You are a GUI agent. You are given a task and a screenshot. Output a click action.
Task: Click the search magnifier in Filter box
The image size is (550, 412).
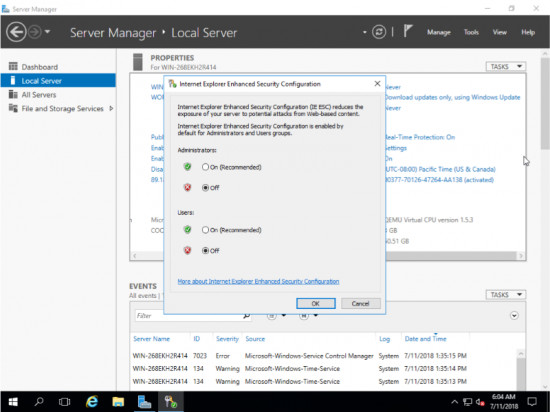tap(247, 316)
